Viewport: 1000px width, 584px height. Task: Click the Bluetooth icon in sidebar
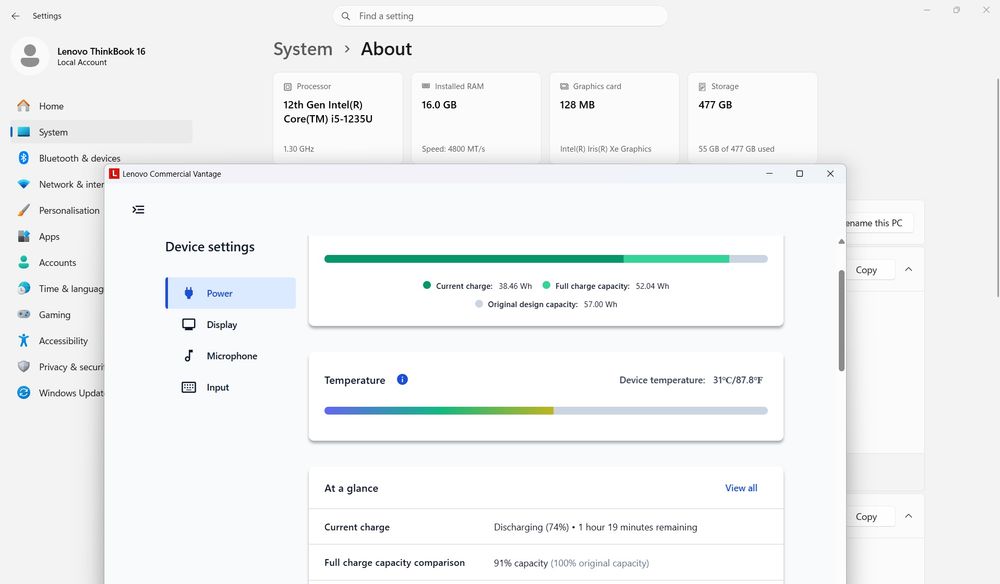point(24,158)
